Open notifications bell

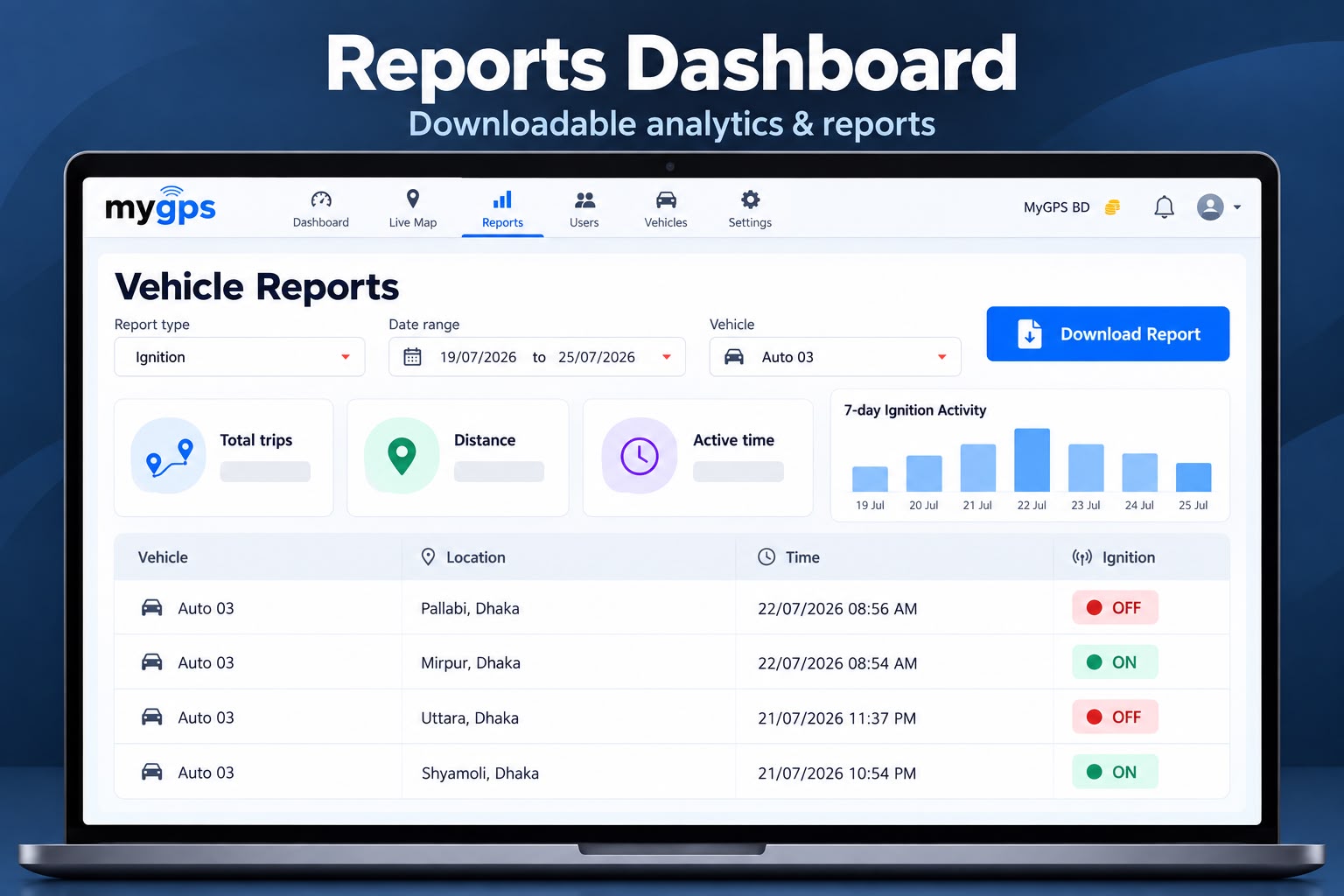coord(1164,207)
